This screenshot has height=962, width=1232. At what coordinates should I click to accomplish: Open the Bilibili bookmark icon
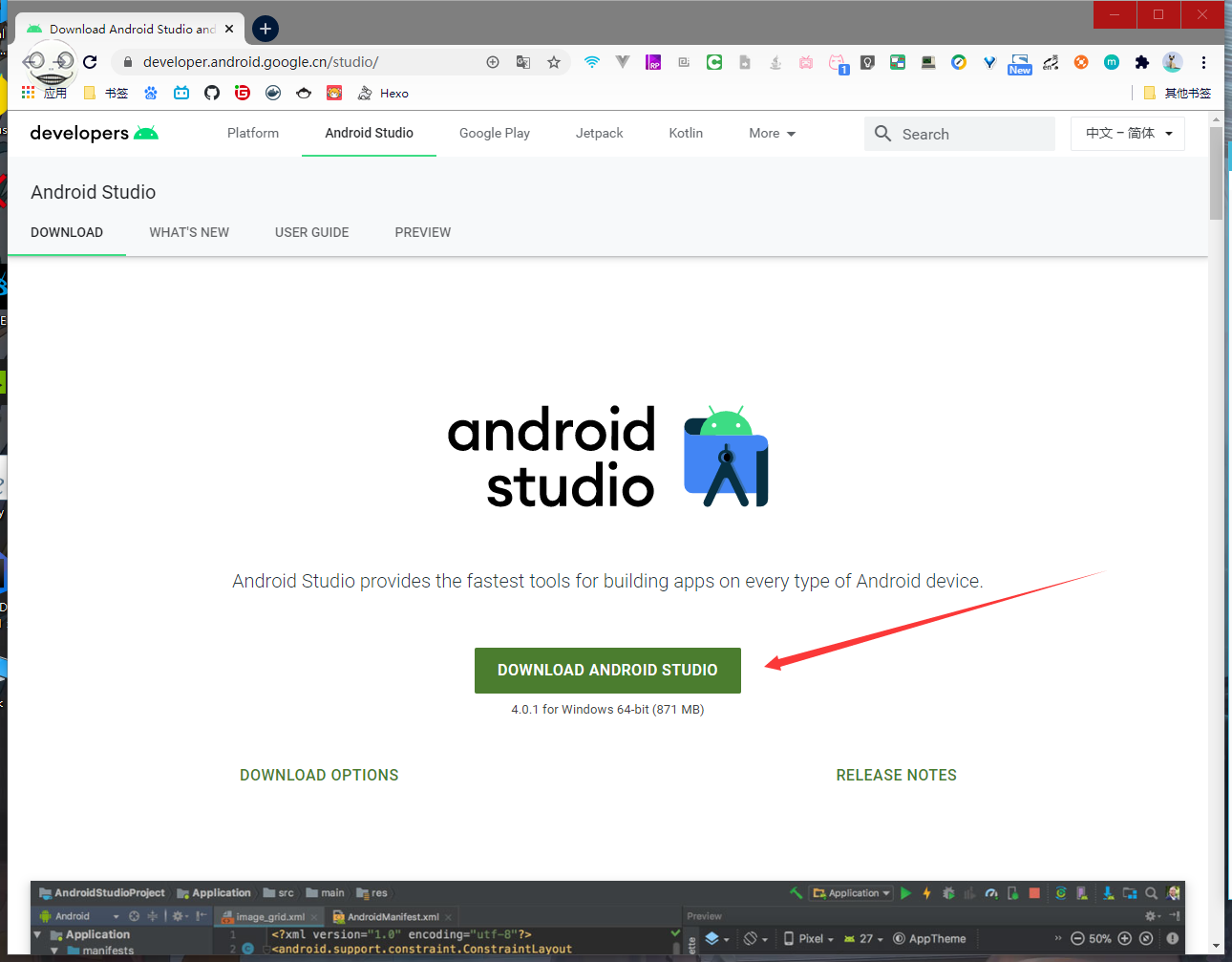coord(181,93)
